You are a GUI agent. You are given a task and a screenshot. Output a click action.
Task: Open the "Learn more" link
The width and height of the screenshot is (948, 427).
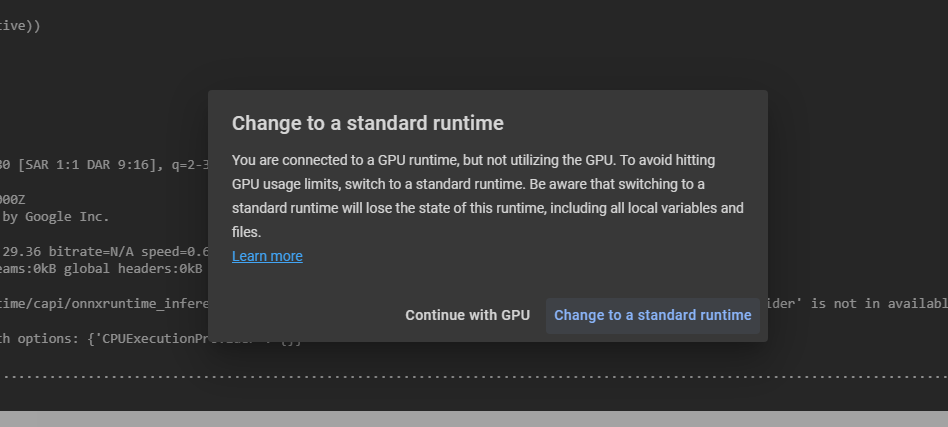pos(267,256)
